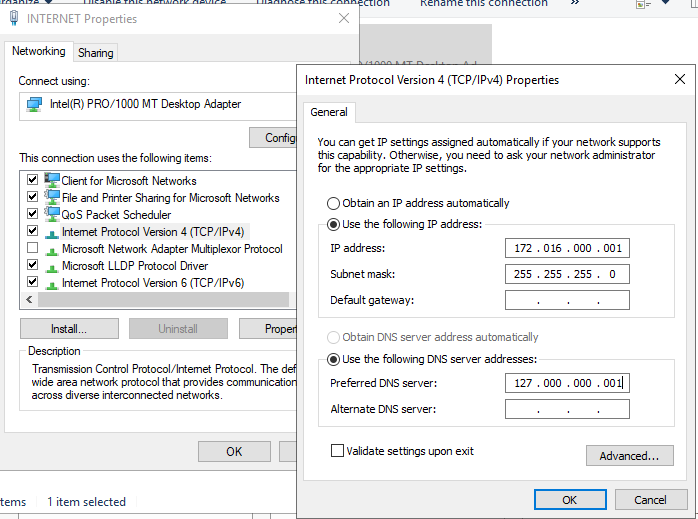Click the Install... button
Viewport: 698px width, 519px height.
(69, 329)
